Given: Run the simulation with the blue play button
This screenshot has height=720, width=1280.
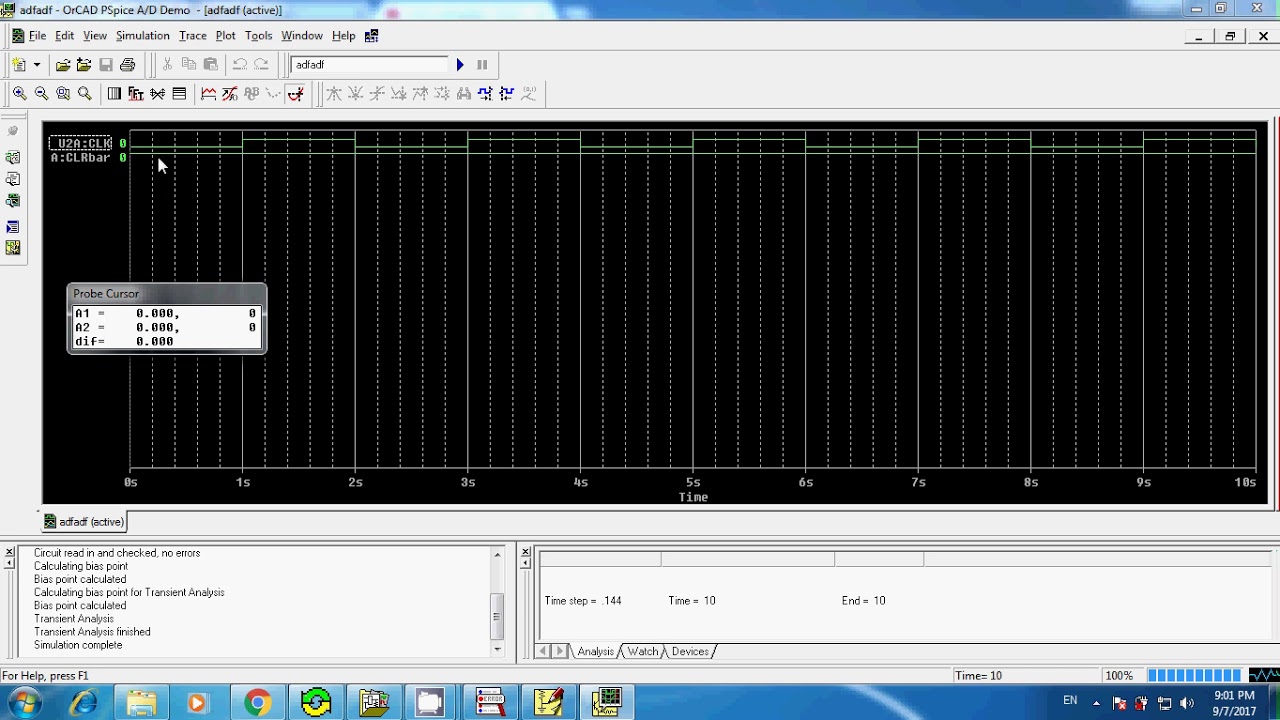Looking at the screenshot, I should click(x=460, y=65).
